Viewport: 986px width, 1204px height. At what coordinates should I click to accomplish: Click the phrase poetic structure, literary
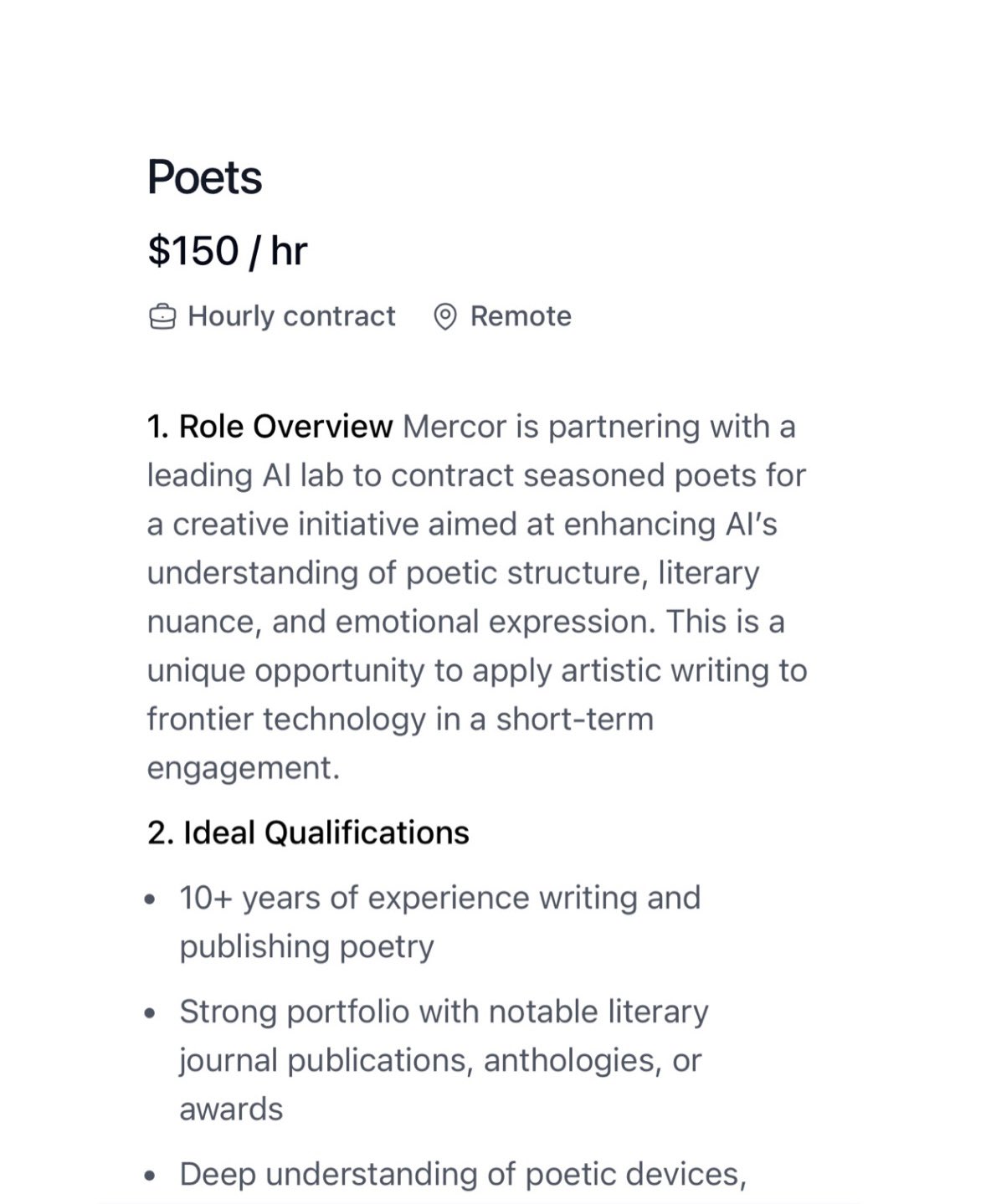[x=583, y=573]
